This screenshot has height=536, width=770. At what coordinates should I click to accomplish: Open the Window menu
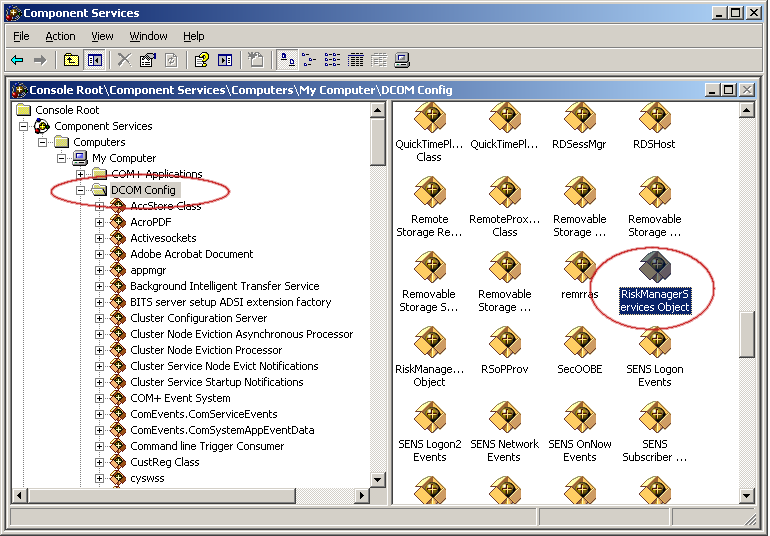click(148, 36)
